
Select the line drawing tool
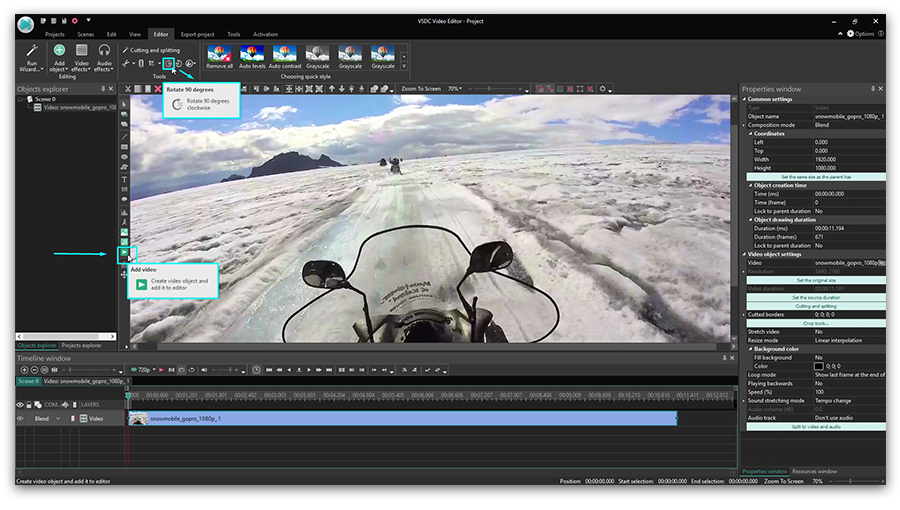tap(124, 137)
